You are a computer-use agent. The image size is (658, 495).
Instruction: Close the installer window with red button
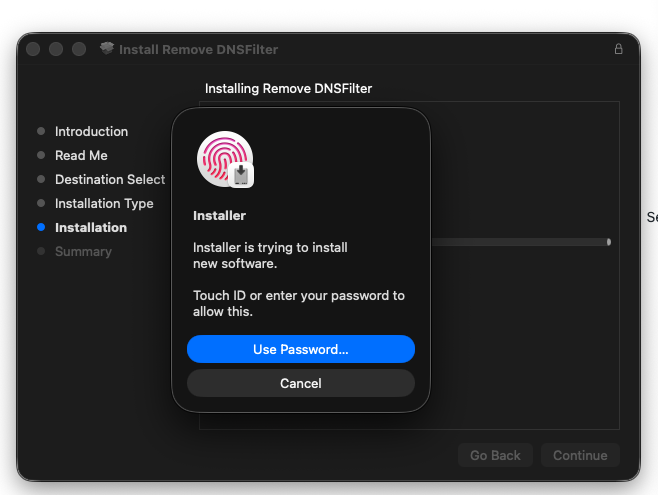tap(34, 49)
